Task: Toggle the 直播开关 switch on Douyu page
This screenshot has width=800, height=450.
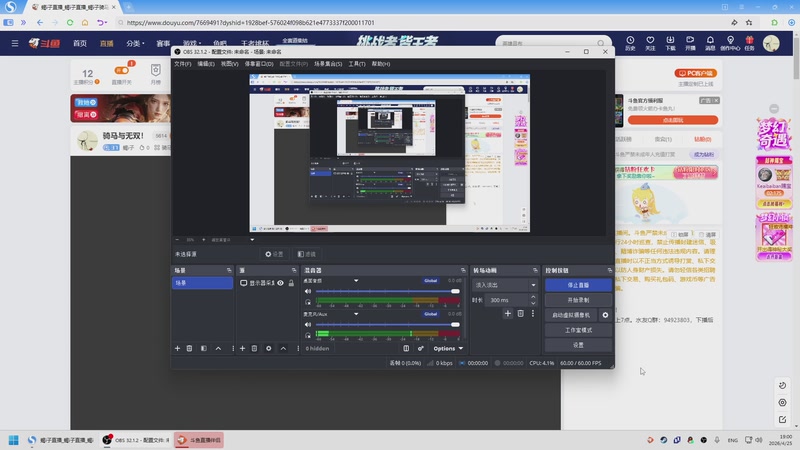Action: 121,71
